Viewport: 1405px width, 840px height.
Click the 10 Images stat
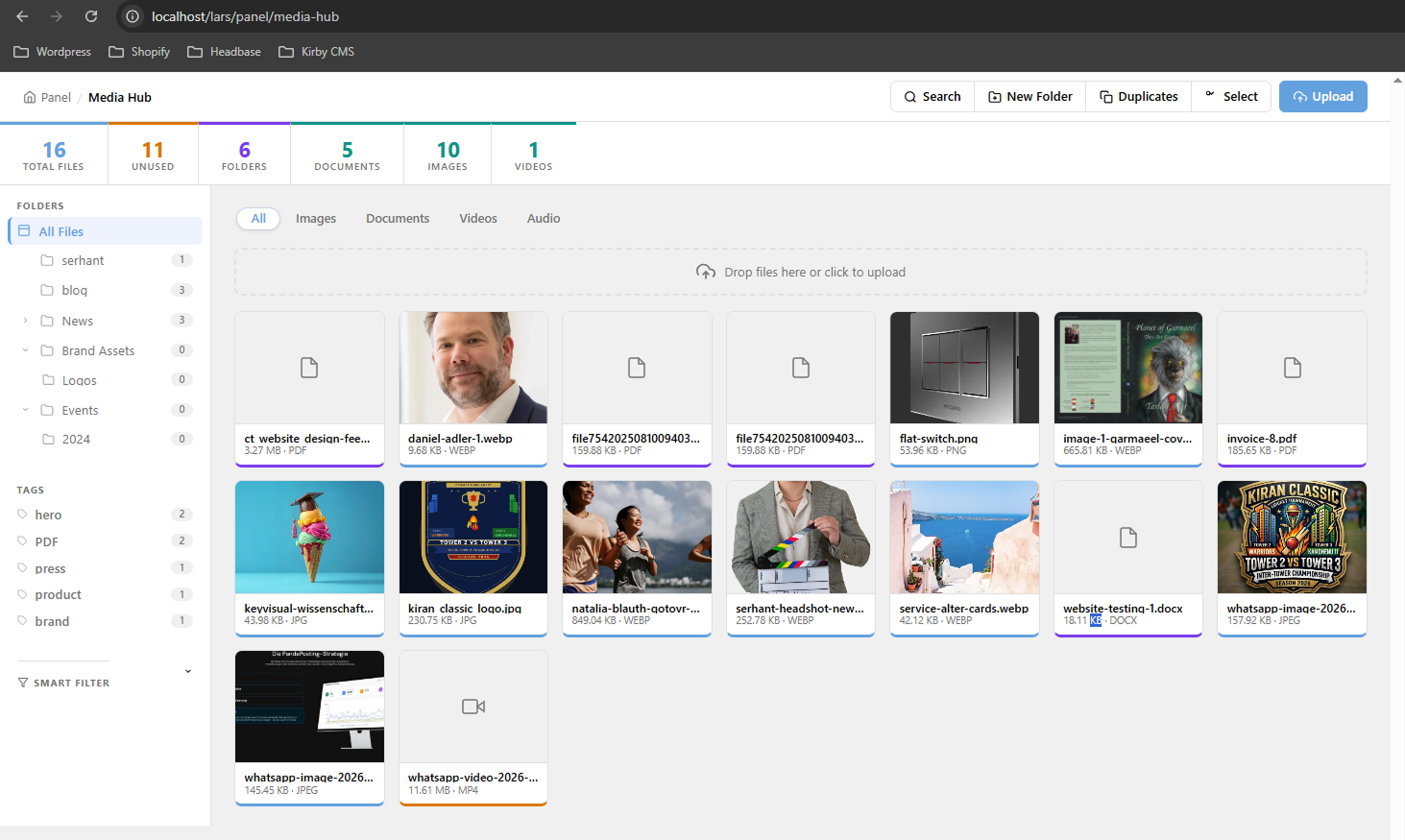click(x=448, y=155)
